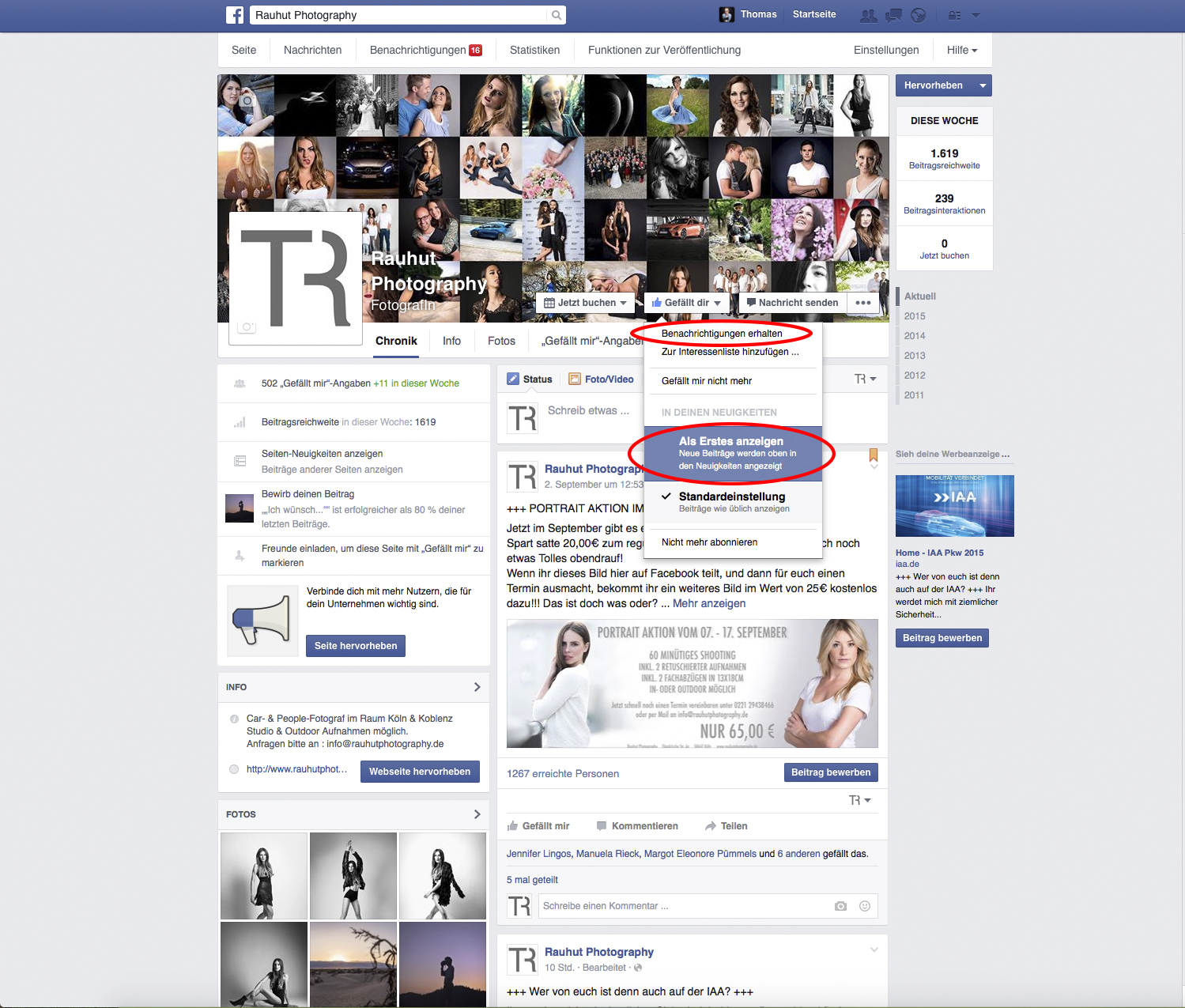Select Zur Interessenliste hinzufügen menu item
Screen dimensions: 1185x1008
734,352
